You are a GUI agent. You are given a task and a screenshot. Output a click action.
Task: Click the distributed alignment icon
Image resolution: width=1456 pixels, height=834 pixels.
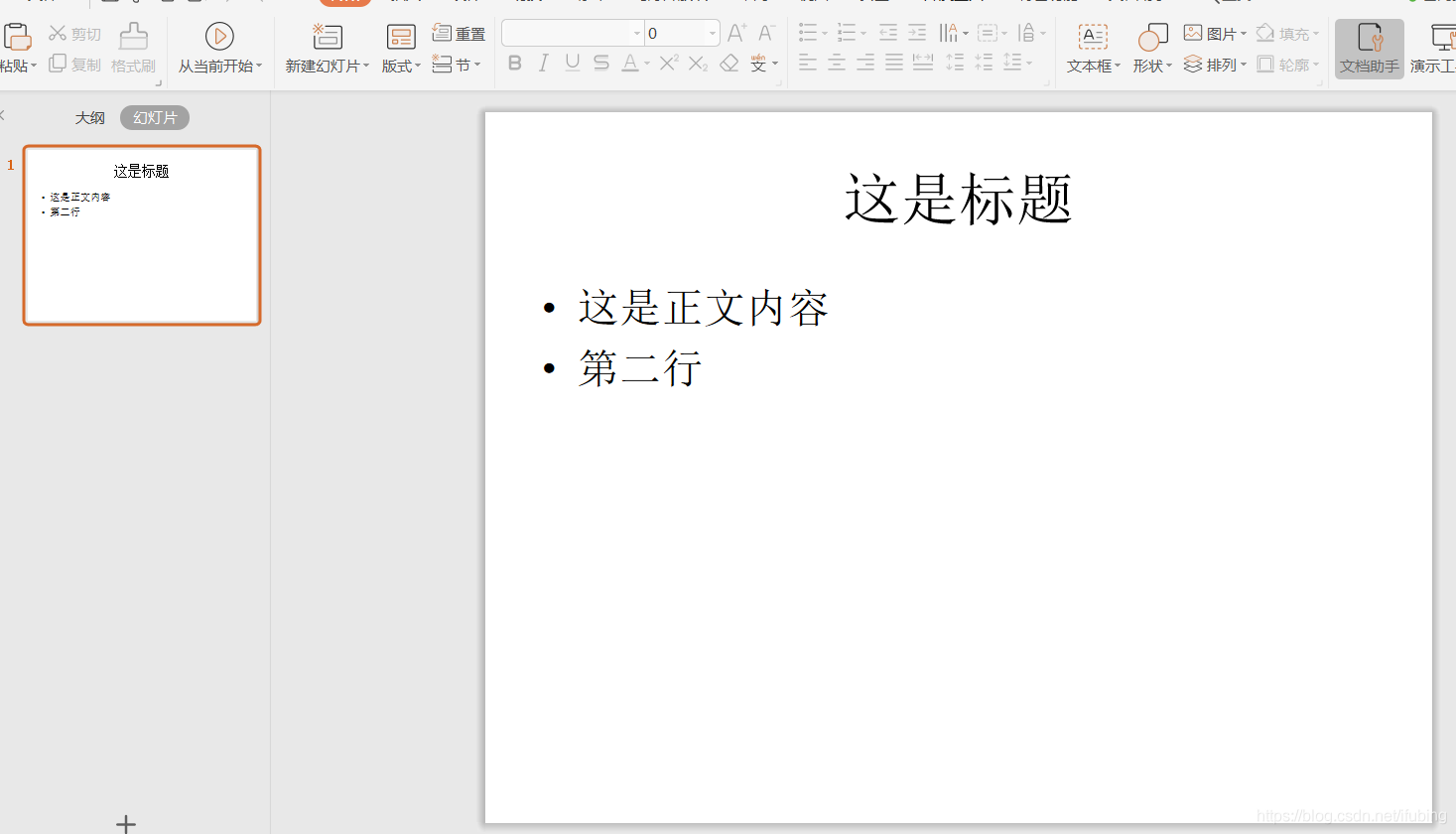[x=923, y=64]
